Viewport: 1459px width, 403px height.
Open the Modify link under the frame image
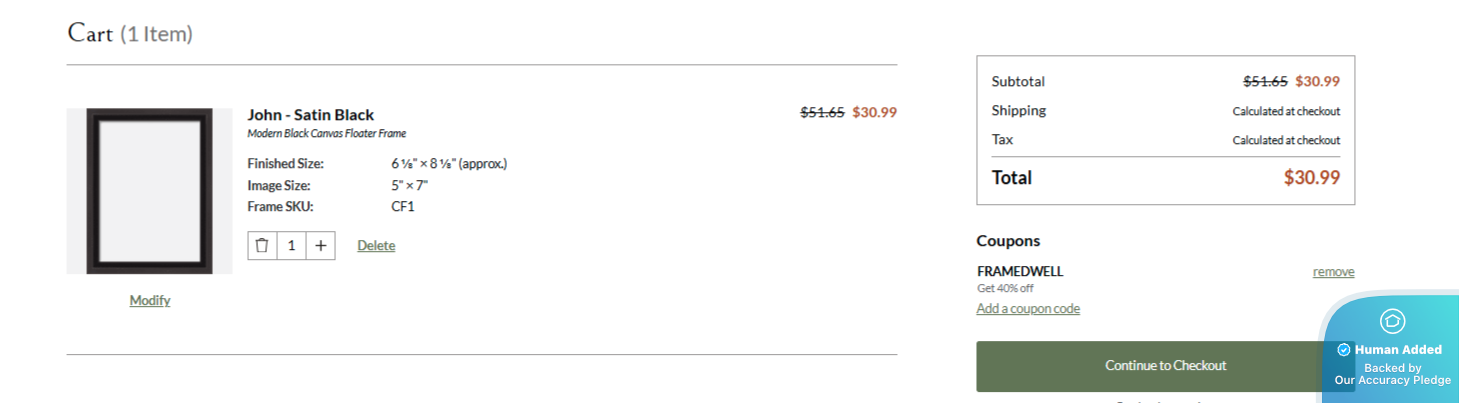[150, 300]
